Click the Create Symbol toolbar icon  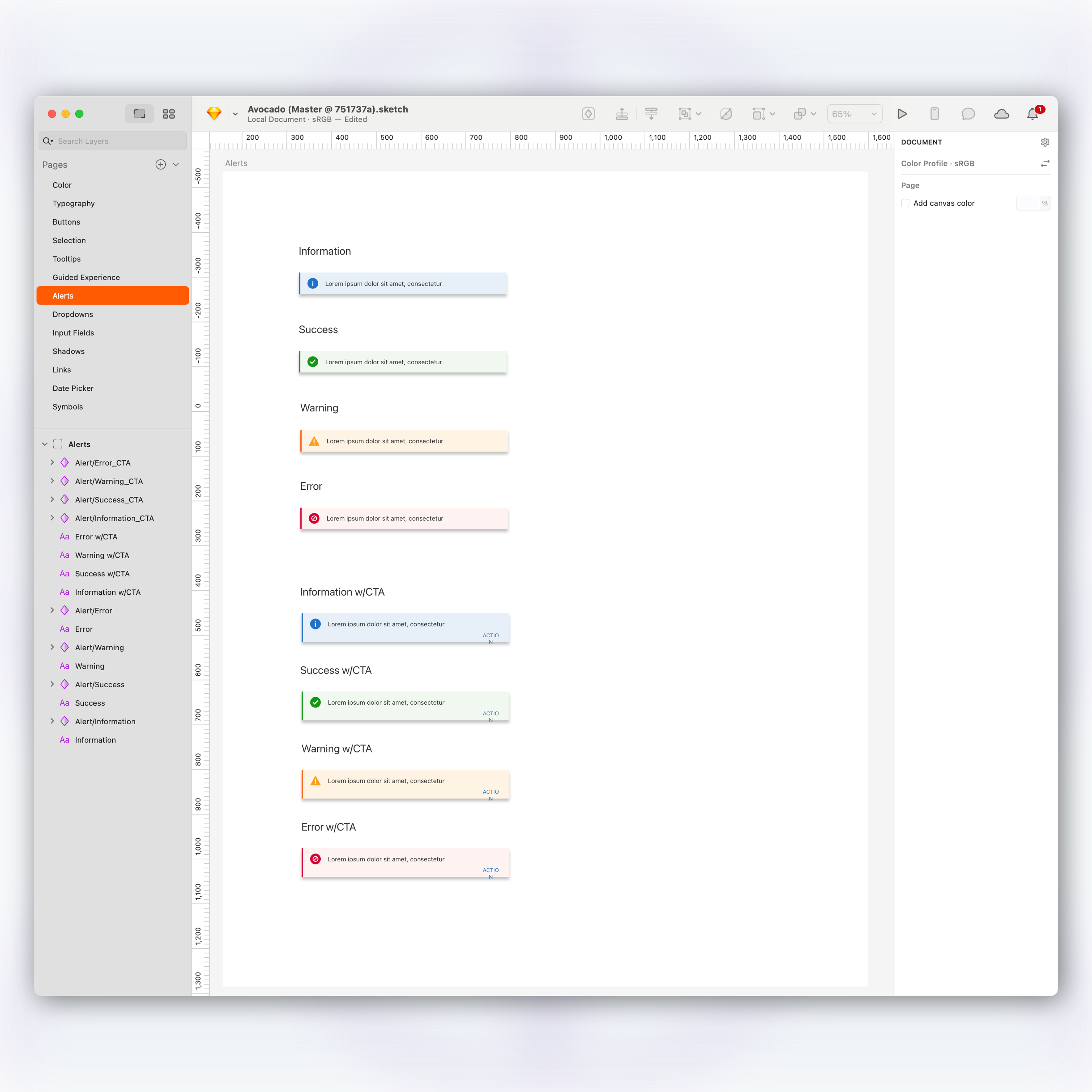click(x=588, y=114)
